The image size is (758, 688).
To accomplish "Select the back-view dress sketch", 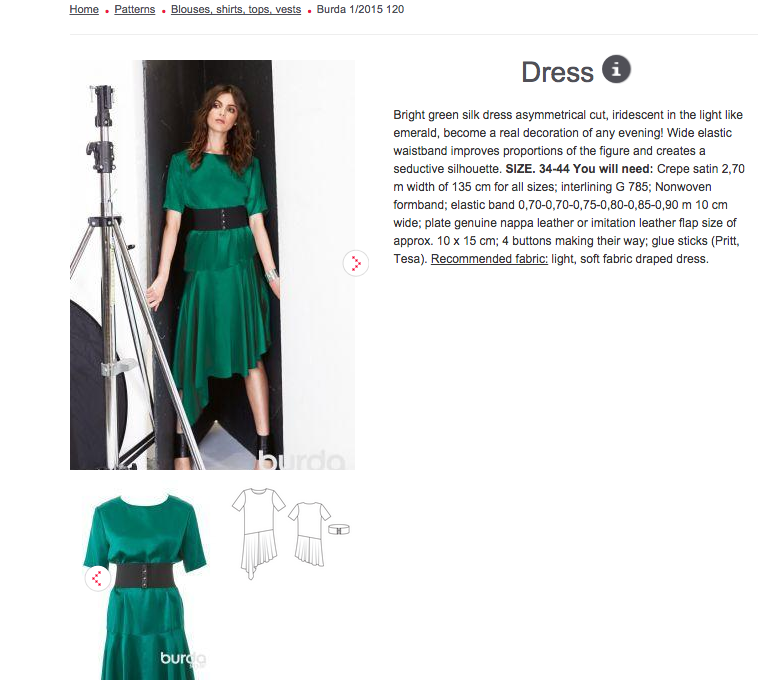I will [309, 534].
